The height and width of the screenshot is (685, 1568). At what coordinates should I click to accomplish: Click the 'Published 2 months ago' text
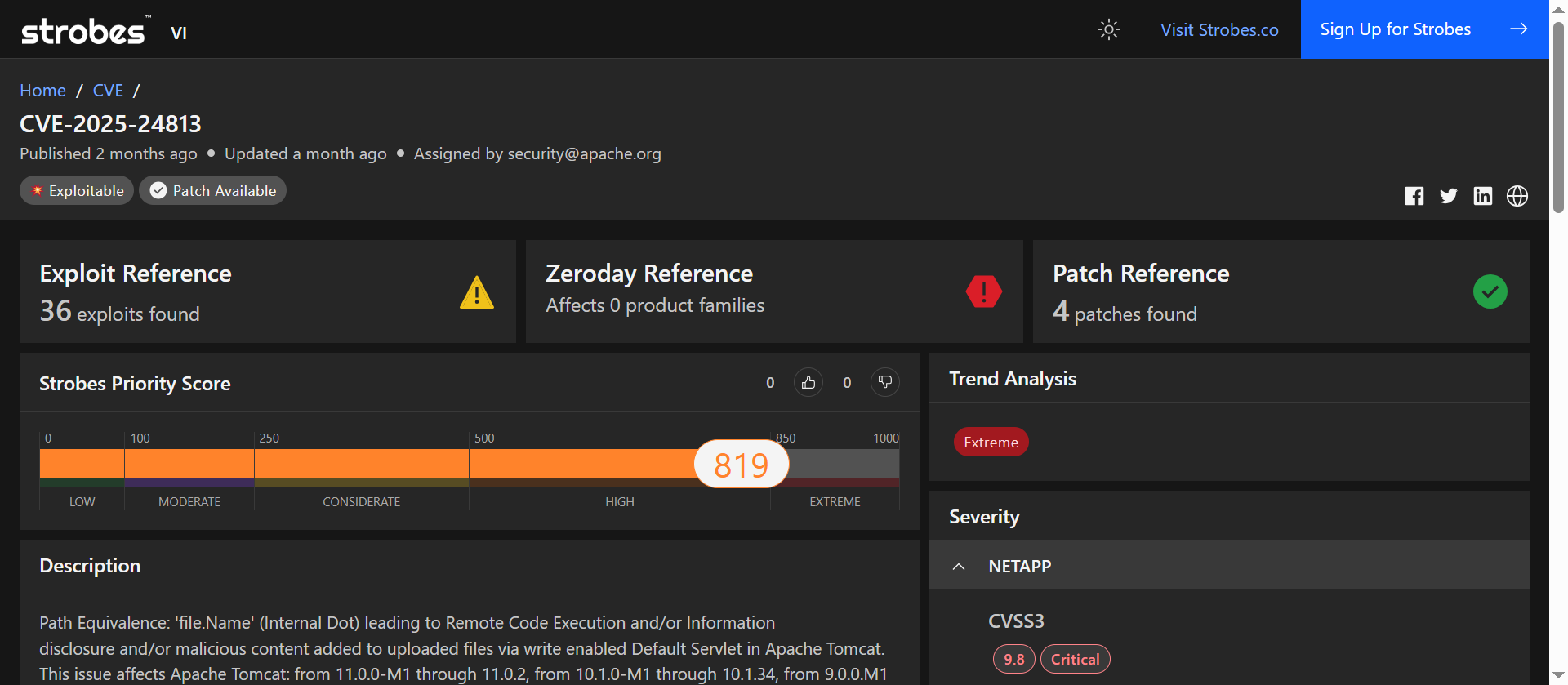109,153
